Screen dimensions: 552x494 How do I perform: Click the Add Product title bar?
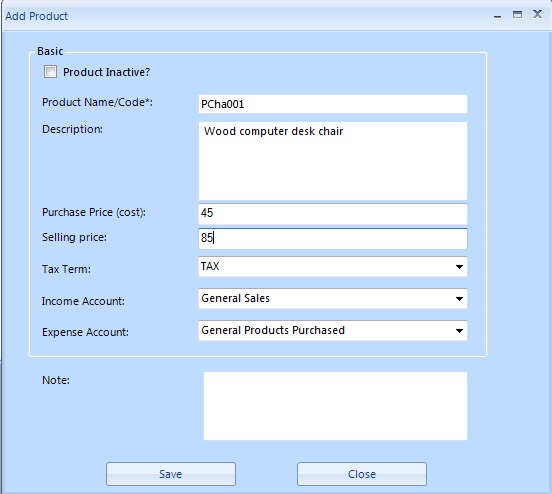coord(246,16)
